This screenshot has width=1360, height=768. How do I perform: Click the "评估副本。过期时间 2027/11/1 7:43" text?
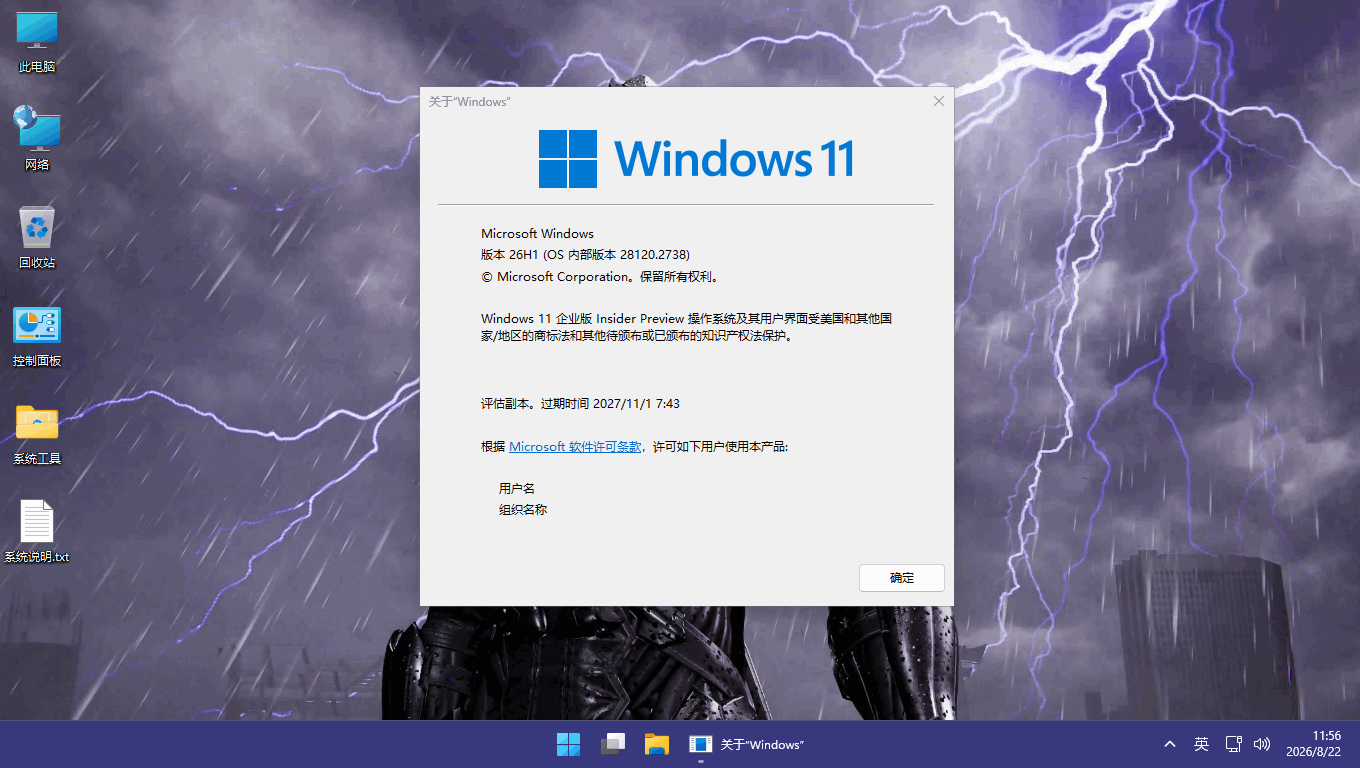point(580,404)
